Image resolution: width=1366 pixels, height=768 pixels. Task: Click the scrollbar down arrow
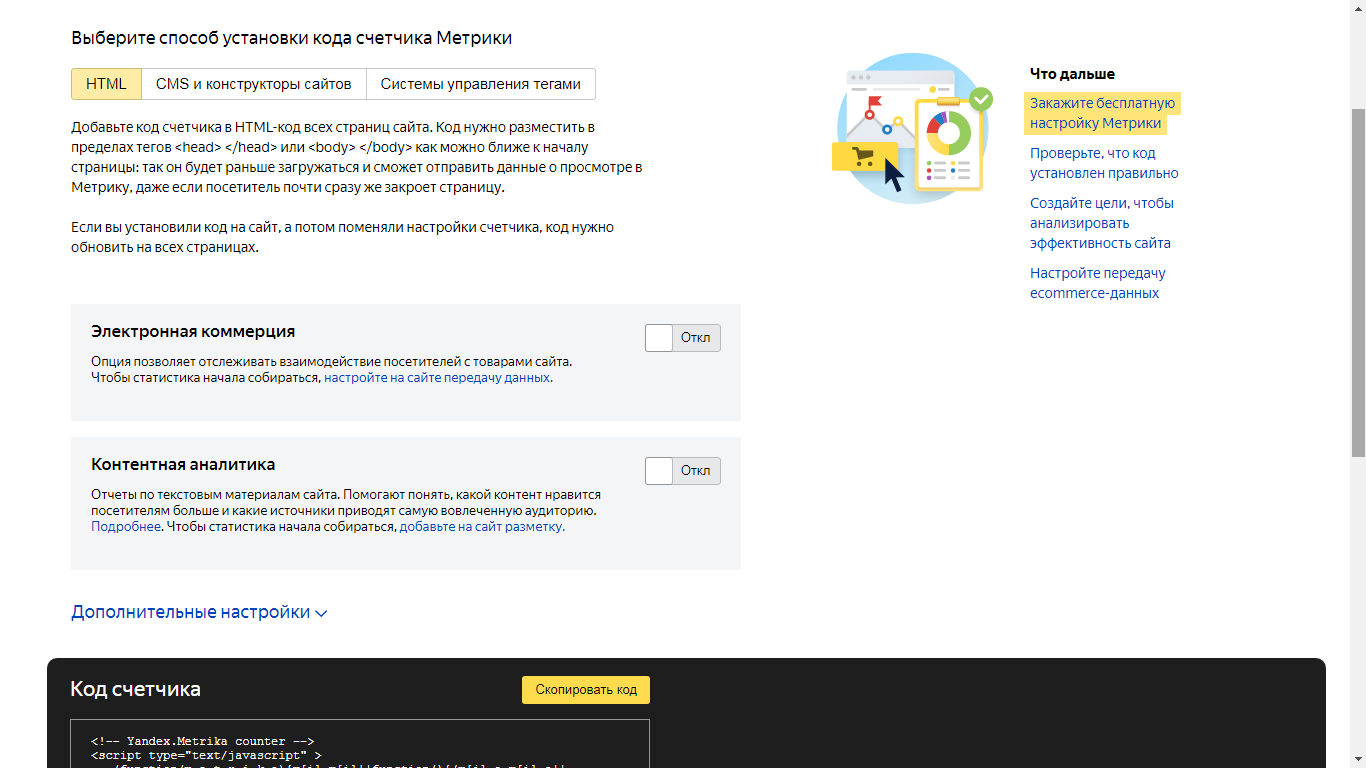click(x=1357, y=759)
